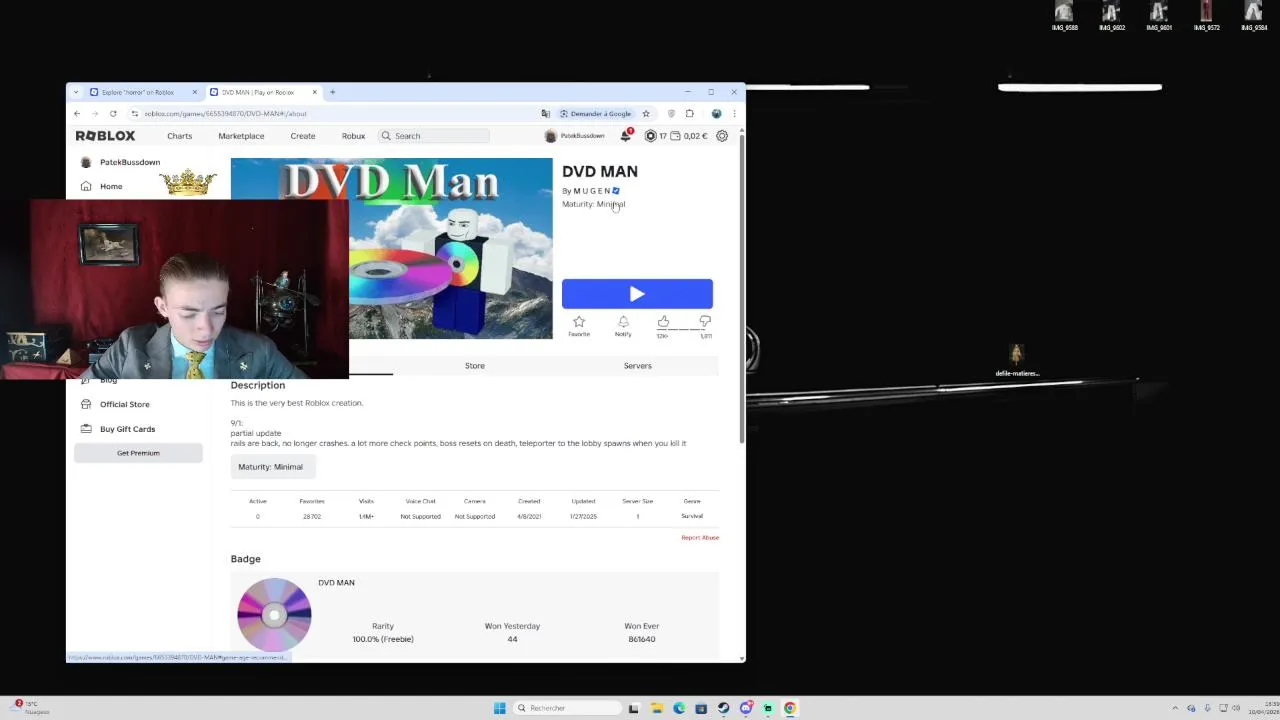Click the Roblox logo in the header
The height and width of the screenshot is (720, 1280).
[x=105, y=136]
